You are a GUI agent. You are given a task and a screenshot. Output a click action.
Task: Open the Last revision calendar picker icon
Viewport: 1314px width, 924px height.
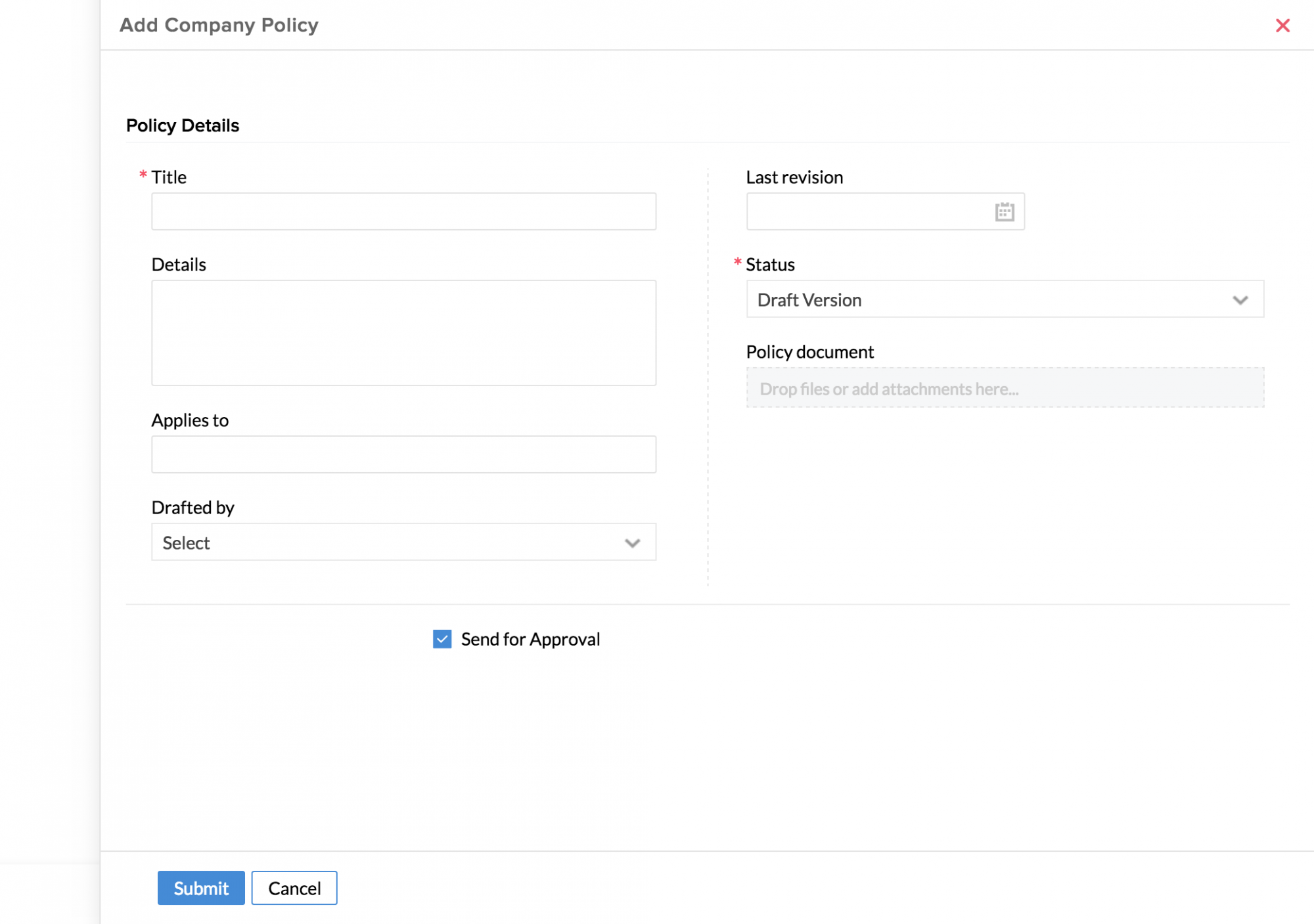pos(1004,212)
